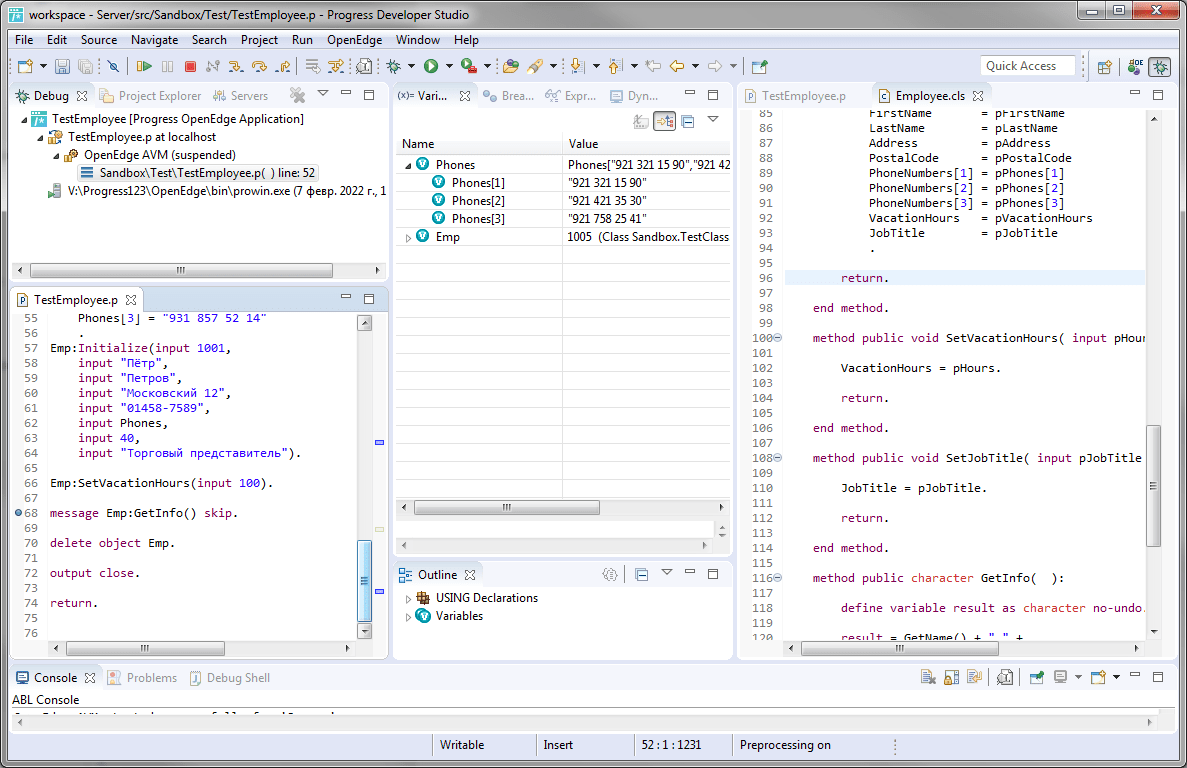Select the Debug perspective icon at top right
The image size is (1187, 768).
[x=1160, y=67]
